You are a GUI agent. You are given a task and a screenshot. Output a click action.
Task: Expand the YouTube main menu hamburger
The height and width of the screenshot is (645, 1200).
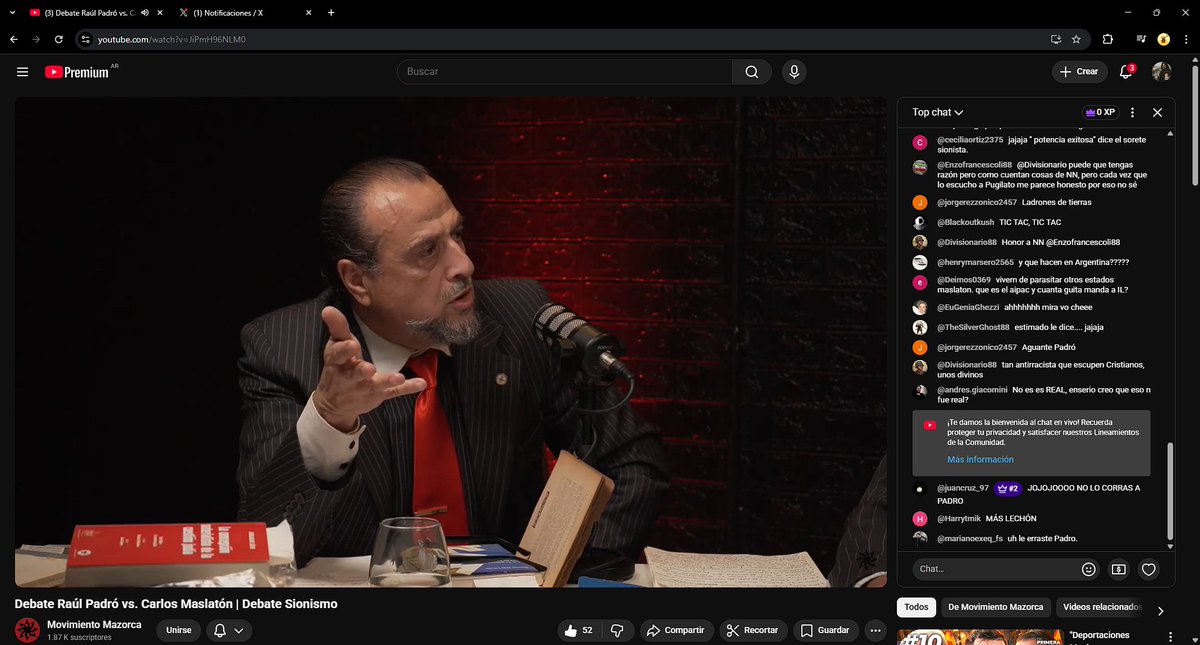pyautogui.click(x=22, y=71)
